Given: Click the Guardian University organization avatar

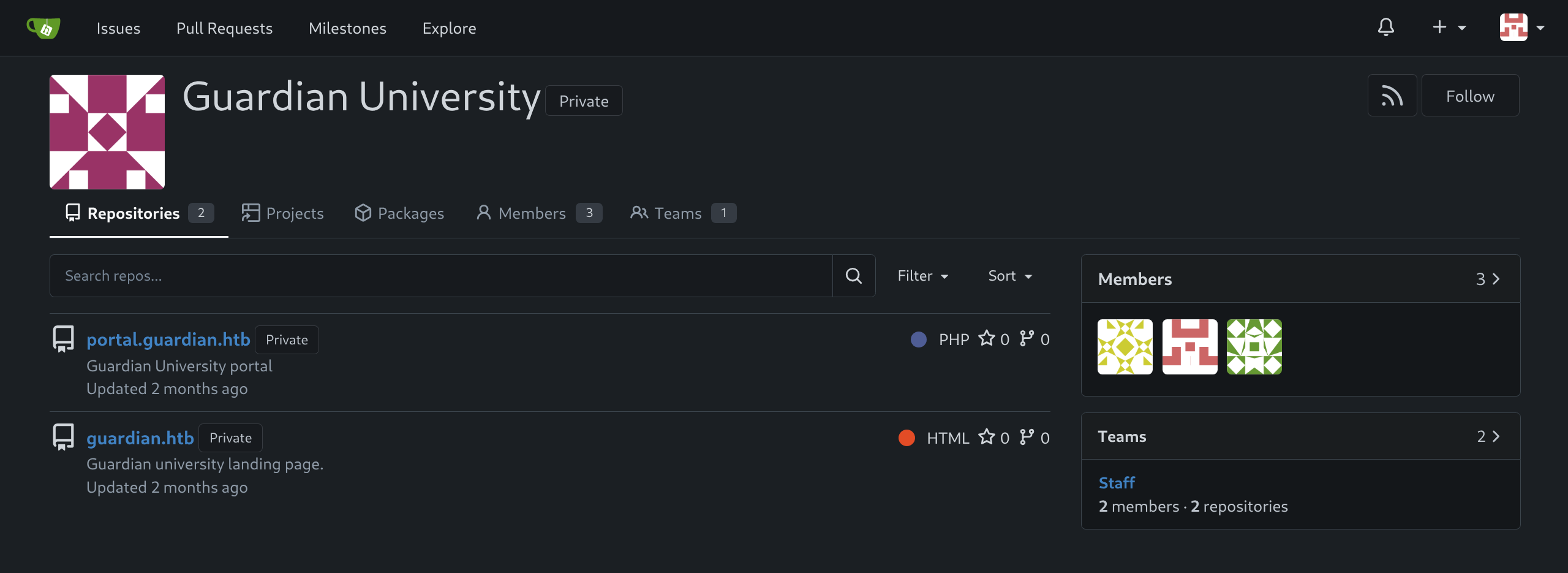Looking at the screenshot, I should point(107,132).
